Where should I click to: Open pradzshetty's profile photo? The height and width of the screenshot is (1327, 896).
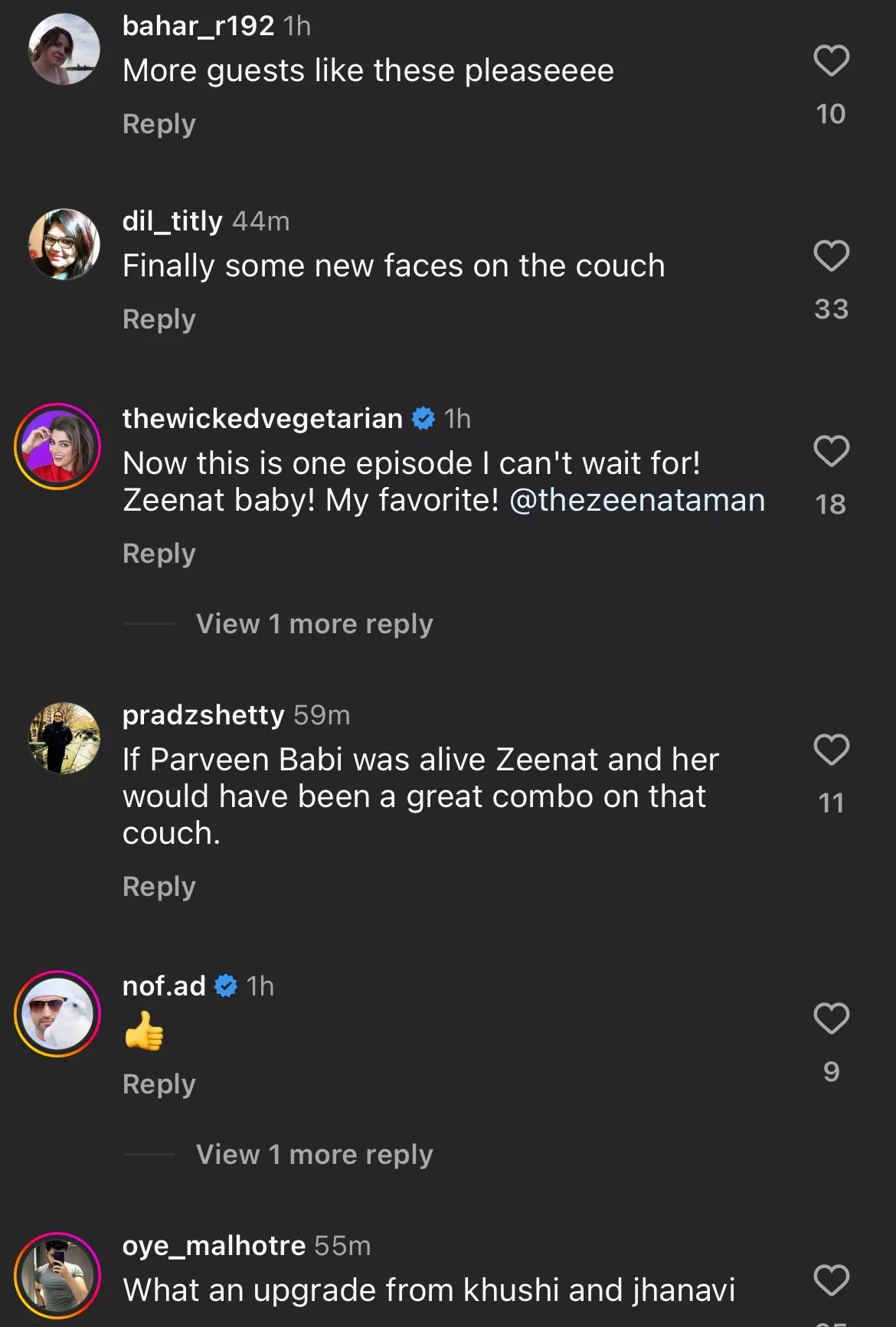click(x=64, y=738)
